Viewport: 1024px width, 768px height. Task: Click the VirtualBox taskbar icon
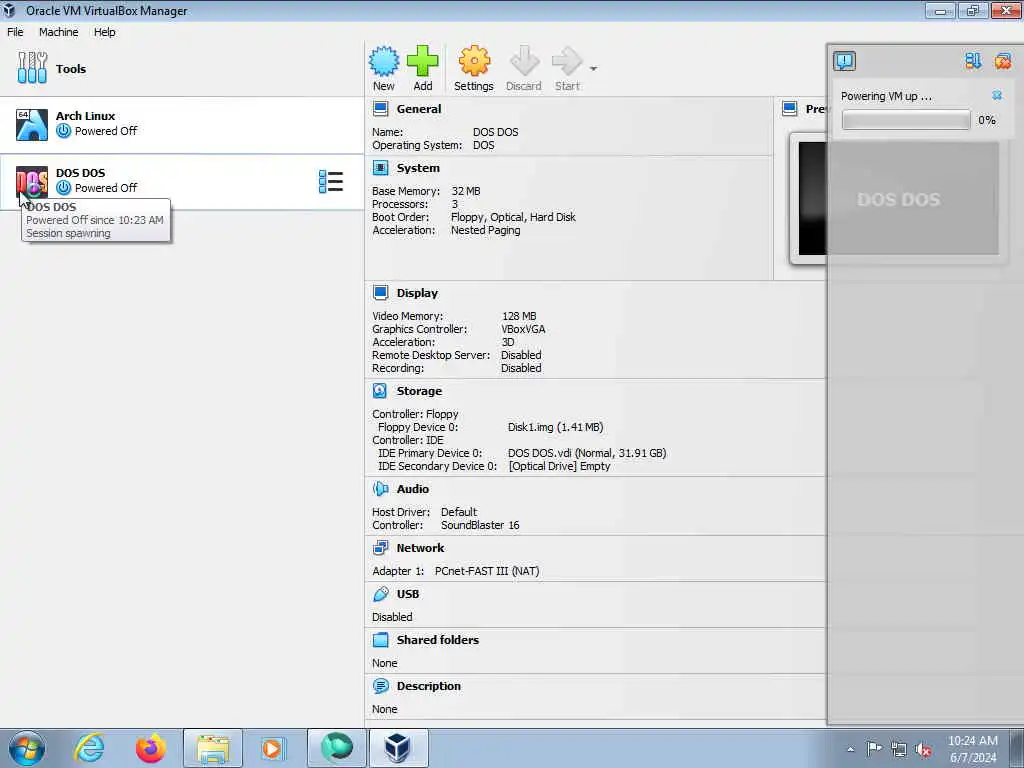click(398, 748)
